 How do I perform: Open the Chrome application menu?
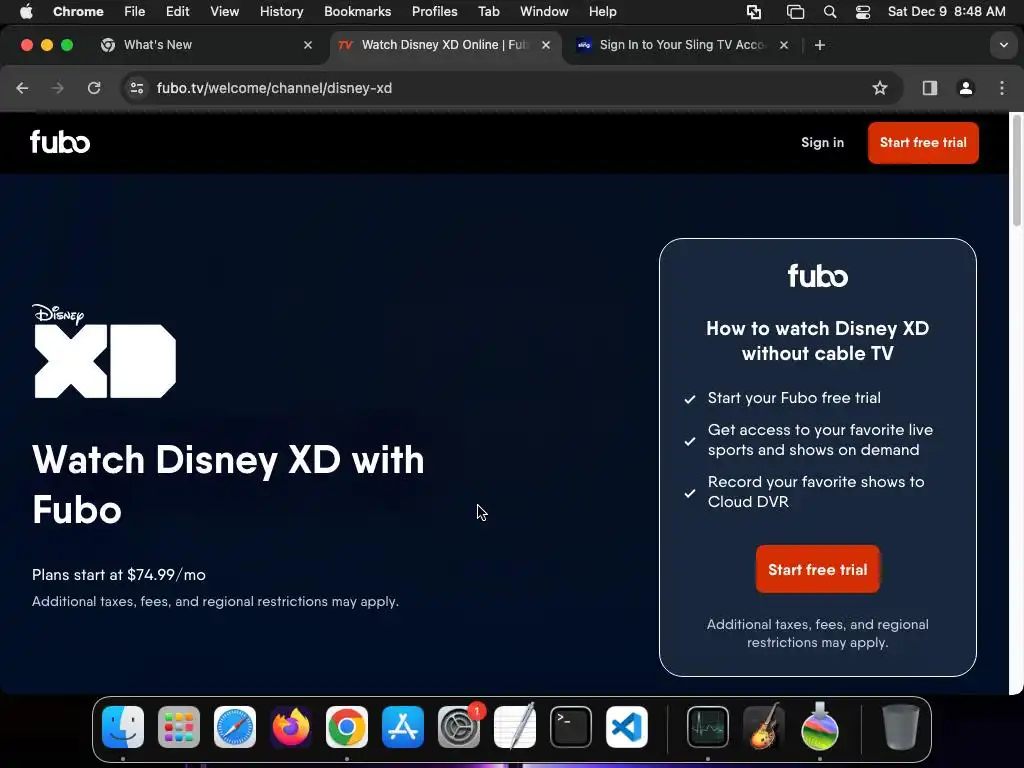click(x=78, y=11)
